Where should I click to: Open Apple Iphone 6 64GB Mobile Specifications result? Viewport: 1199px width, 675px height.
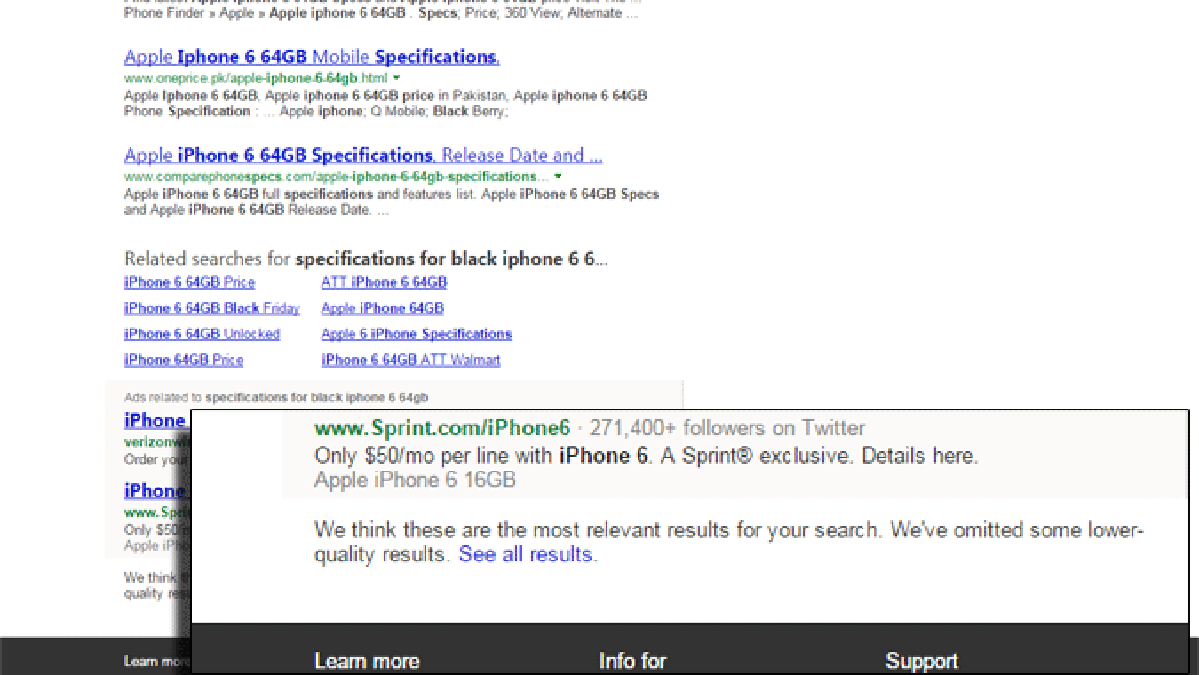pos(311,57)
